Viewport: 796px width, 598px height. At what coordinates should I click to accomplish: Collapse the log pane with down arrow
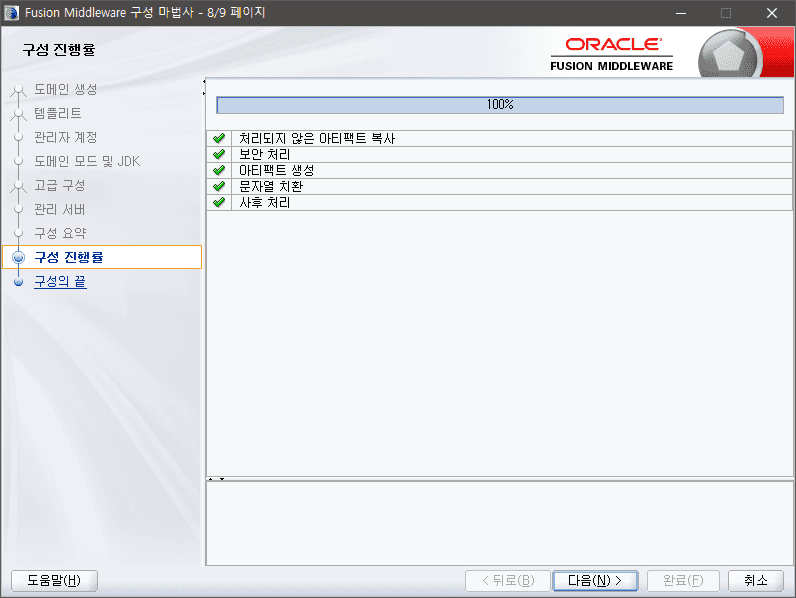point(222,479)
